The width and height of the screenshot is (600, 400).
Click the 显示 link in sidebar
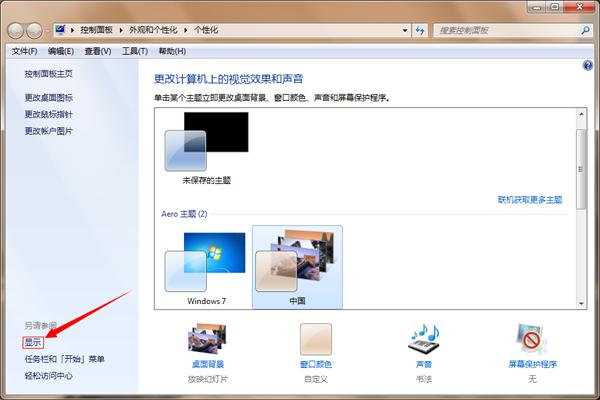pos(33,342)
